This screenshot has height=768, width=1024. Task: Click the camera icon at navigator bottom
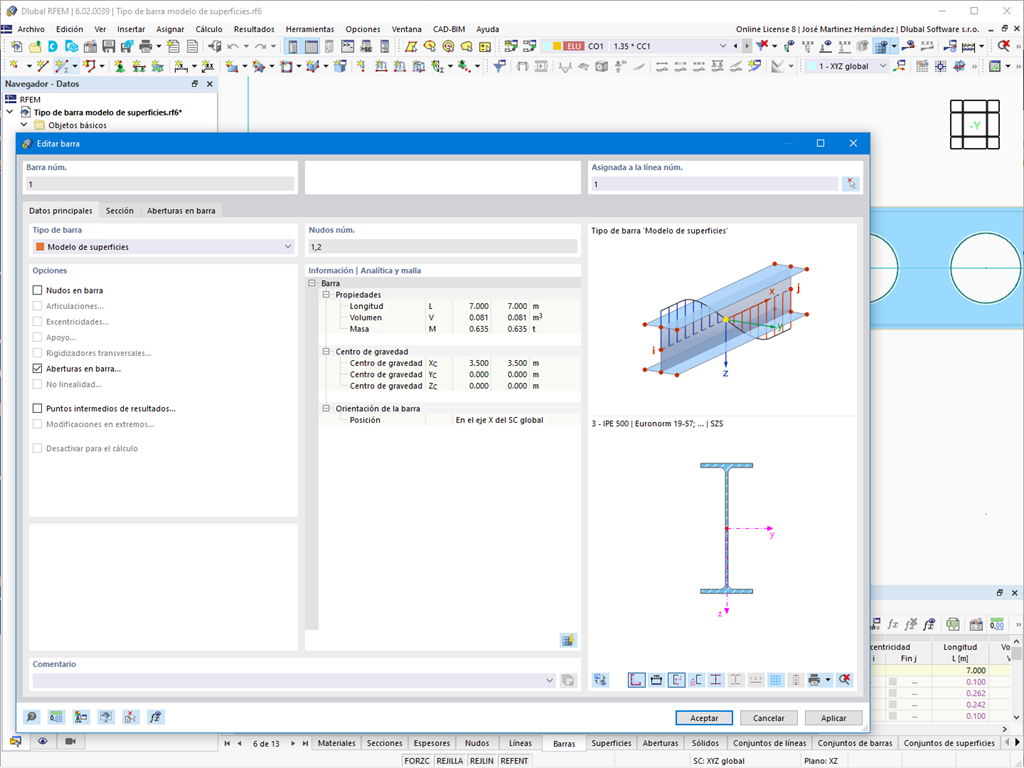(71, 741)
